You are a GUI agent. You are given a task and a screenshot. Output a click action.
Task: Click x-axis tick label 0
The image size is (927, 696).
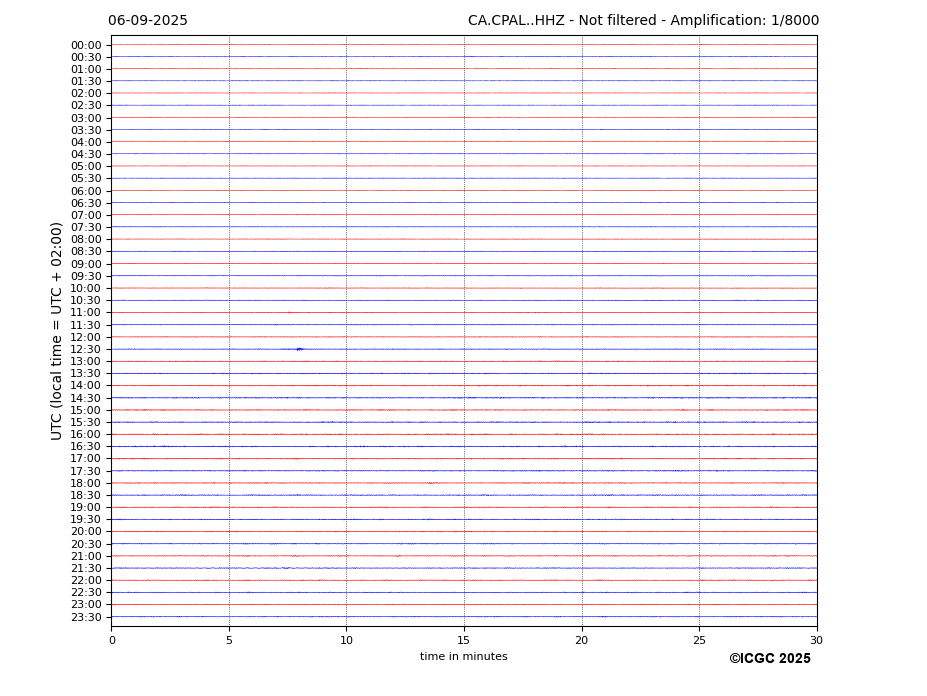point(112,640)
